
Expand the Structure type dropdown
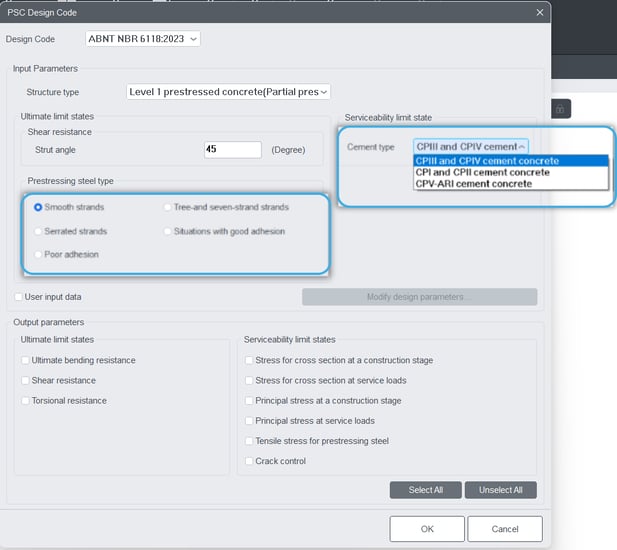227,92
